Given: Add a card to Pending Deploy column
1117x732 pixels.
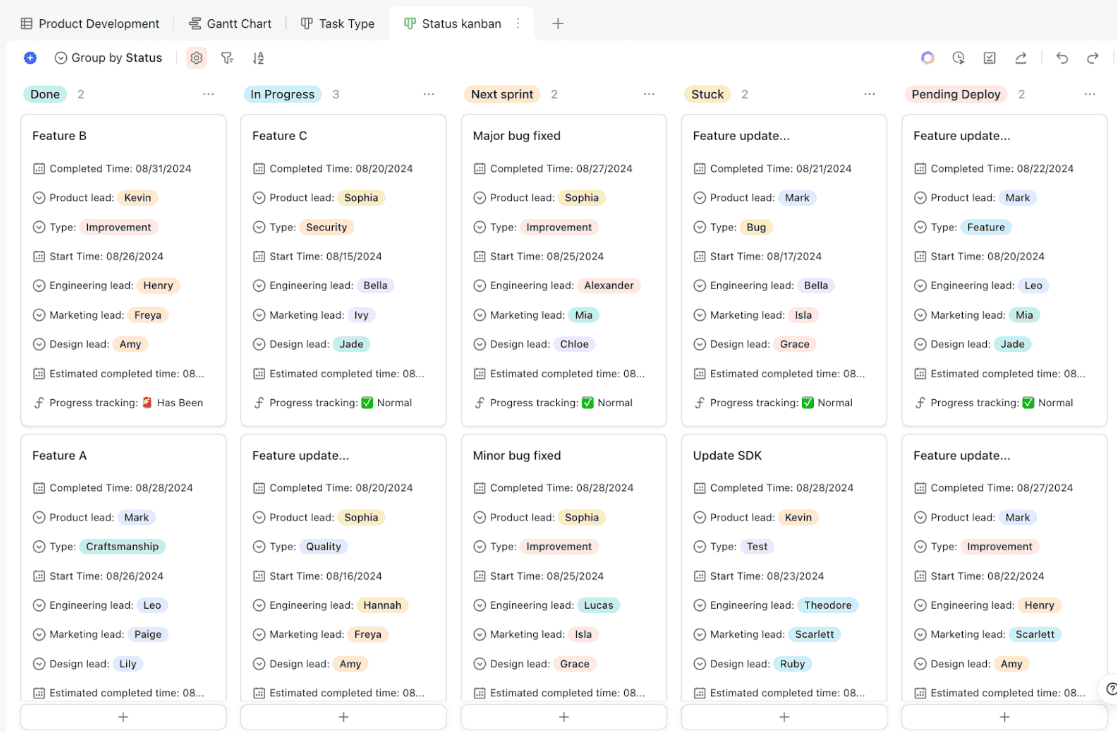Looking at the screenshot, I should point(1004,717).
